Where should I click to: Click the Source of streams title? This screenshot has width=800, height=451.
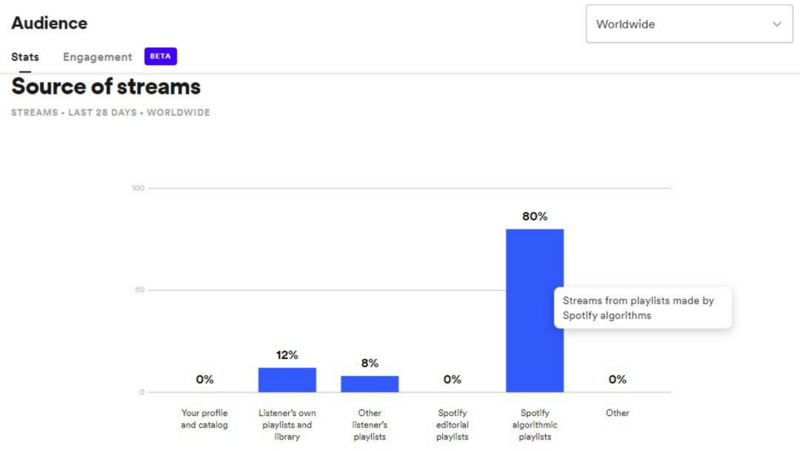tap(106, 86)
